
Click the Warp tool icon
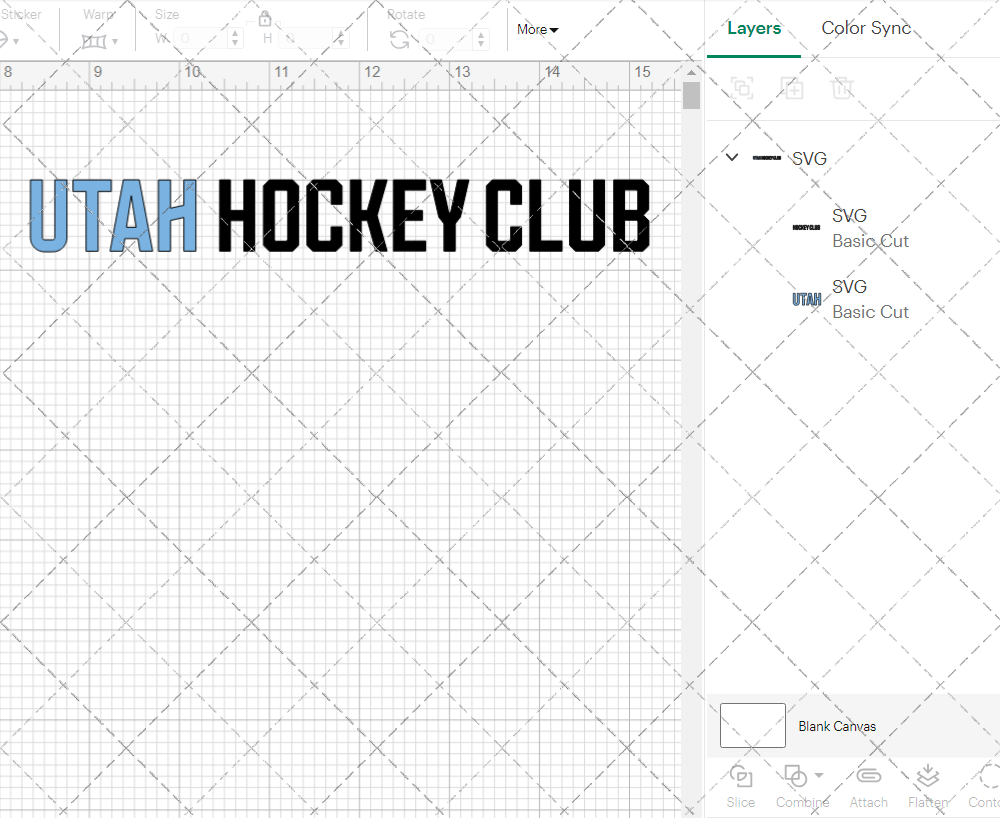[95, 40]
